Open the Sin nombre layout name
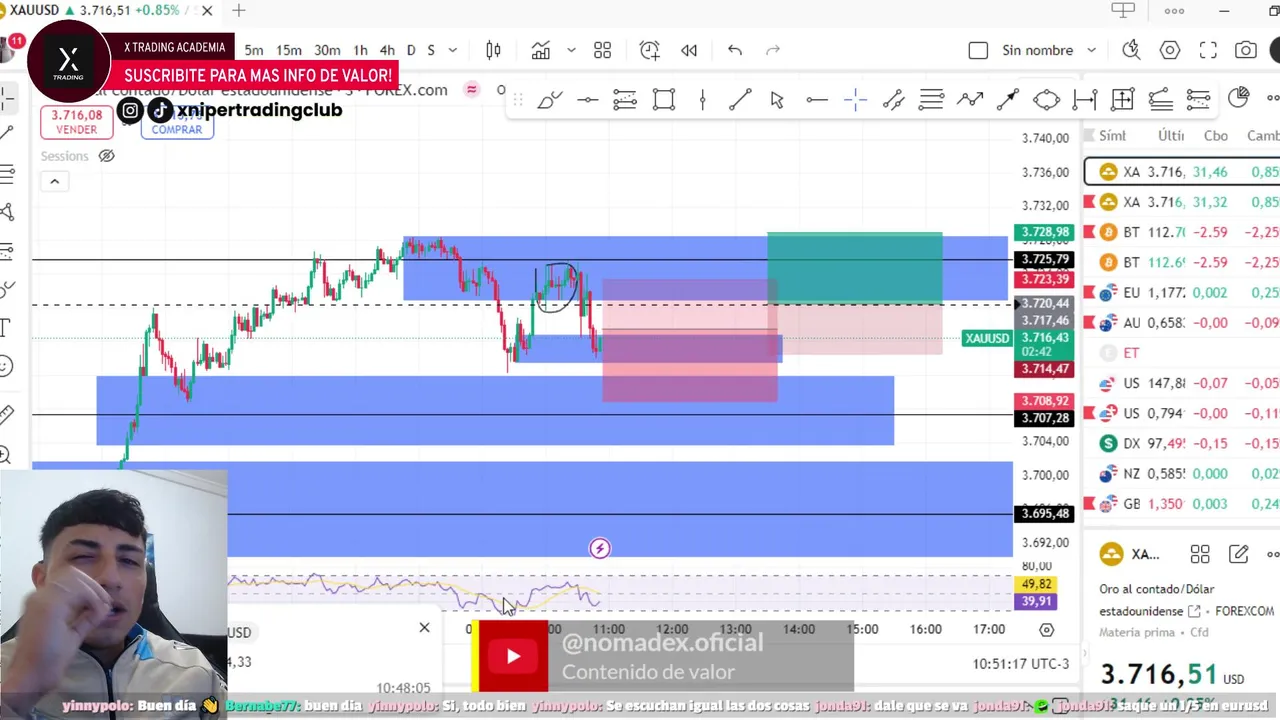1280x720 pixels. tap(1037, 50)
